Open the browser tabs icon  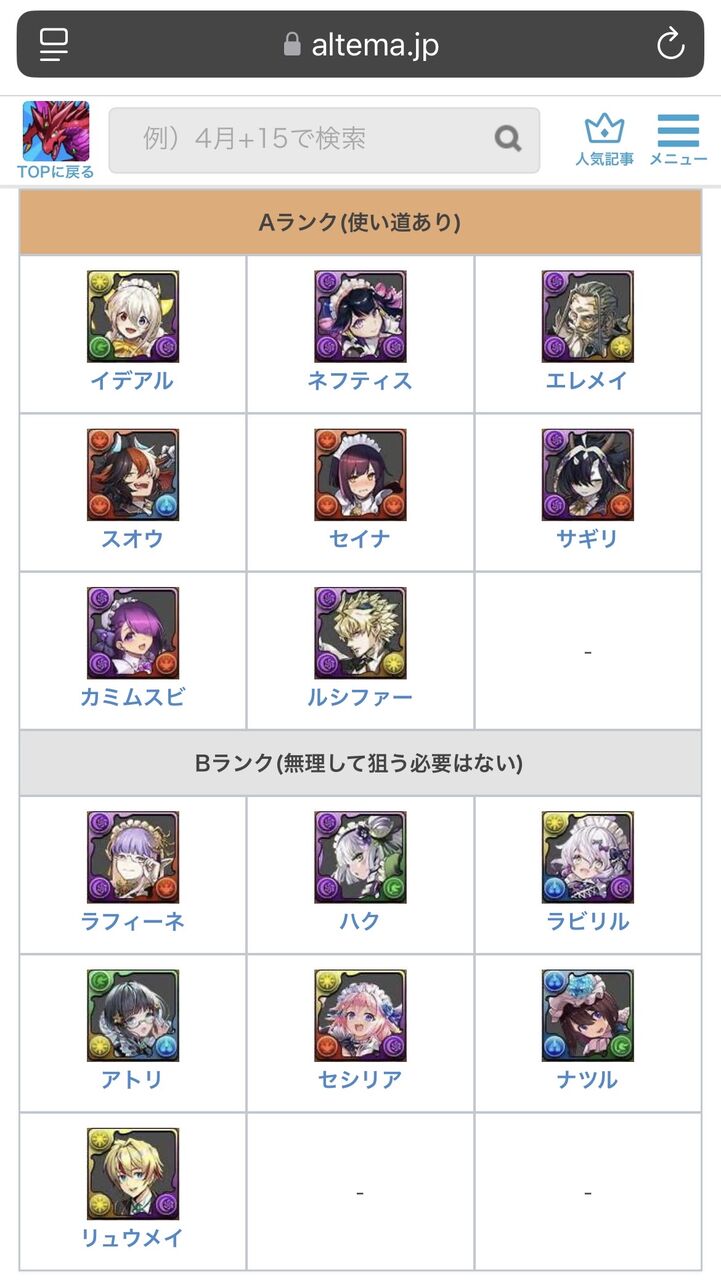(54, 44)
